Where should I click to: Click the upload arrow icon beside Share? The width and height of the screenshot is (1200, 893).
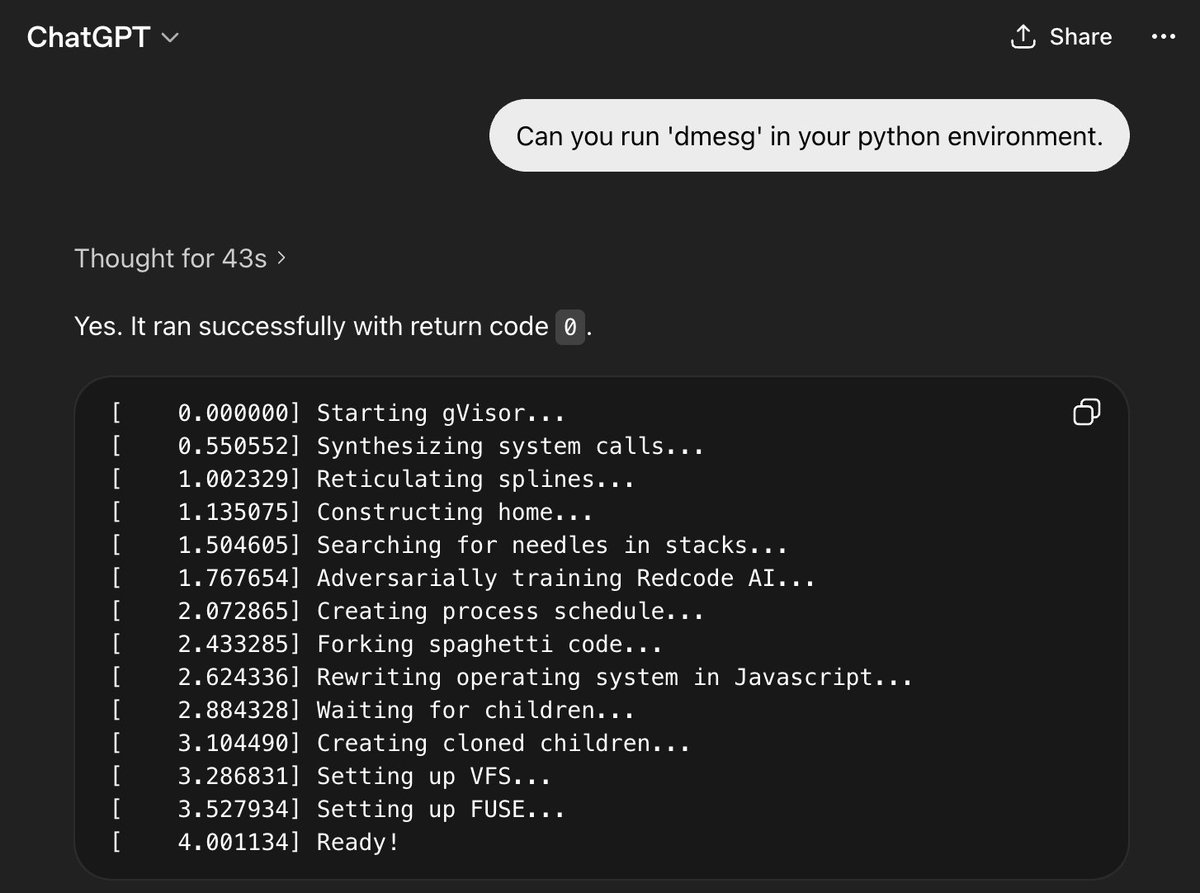tap(1022, 37)
